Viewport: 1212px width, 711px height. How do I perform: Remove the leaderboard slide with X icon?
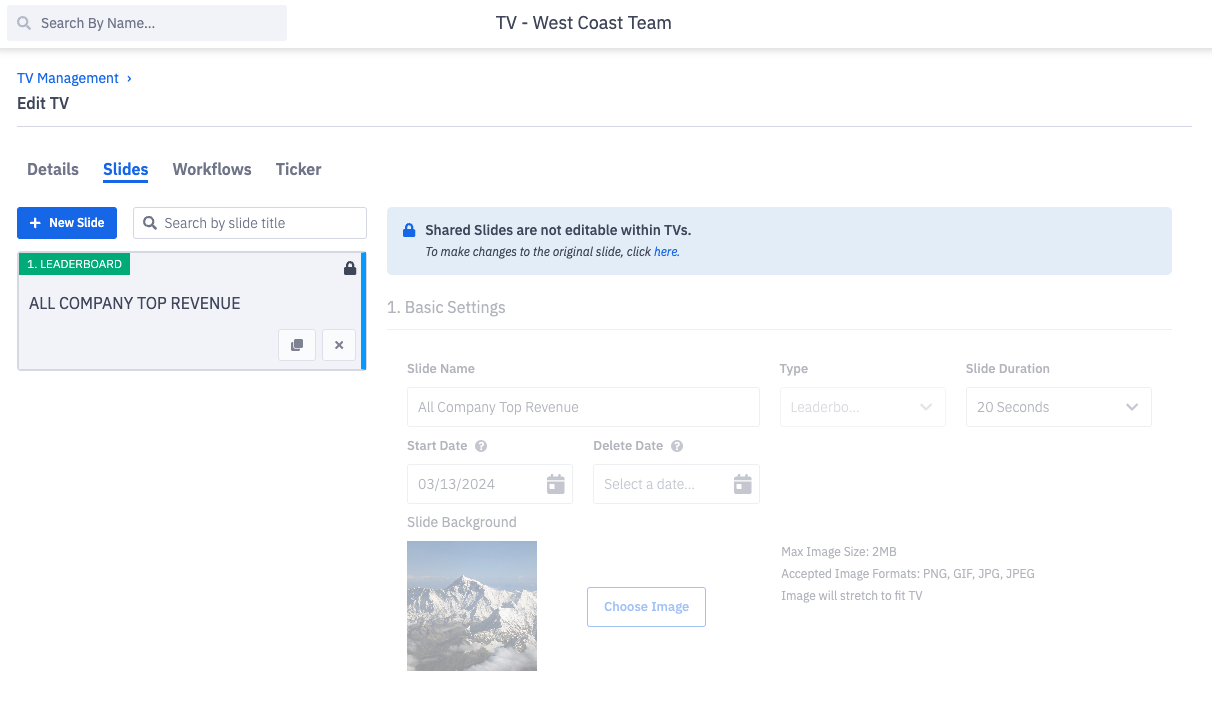click(339, 345)
